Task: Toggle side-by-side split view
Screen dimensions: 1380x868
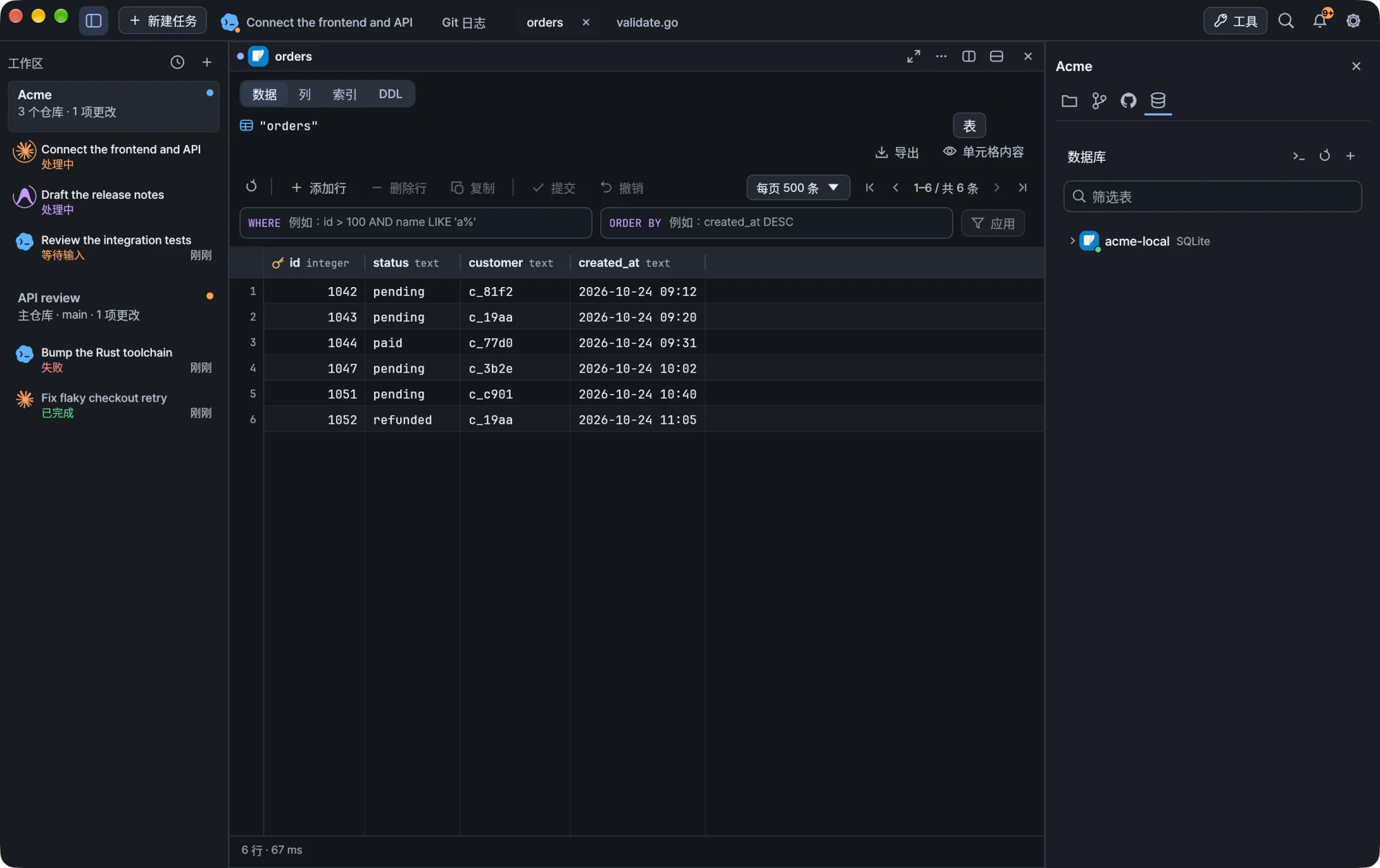Action: (x=969, y=57)
